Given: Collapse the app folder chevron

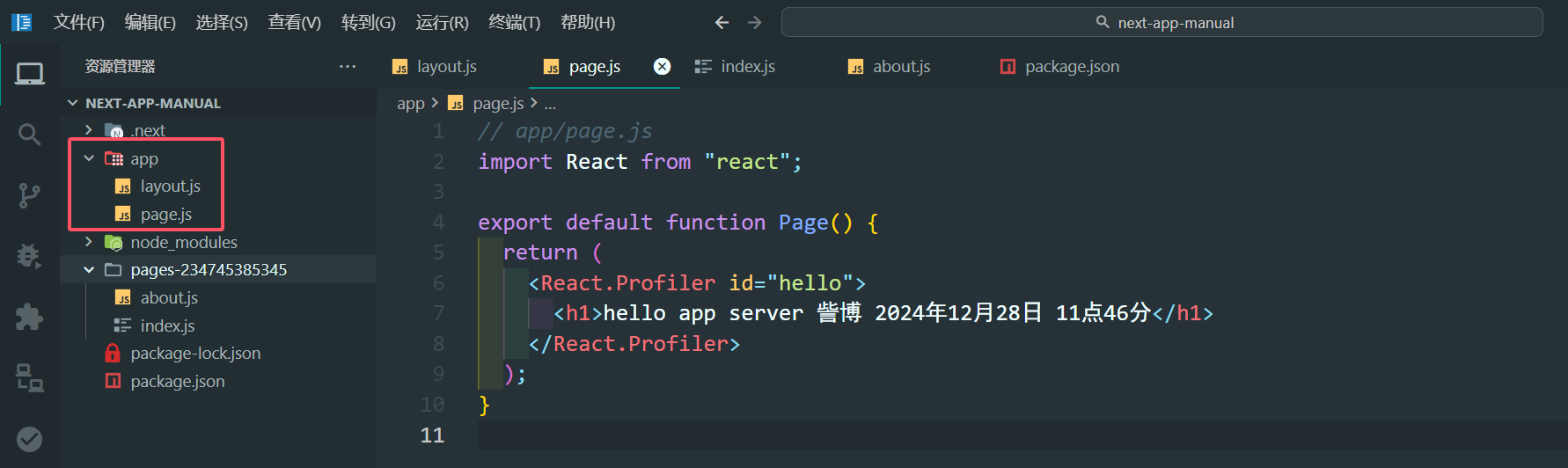Looking at the screenshot, I should coord(88,158).
